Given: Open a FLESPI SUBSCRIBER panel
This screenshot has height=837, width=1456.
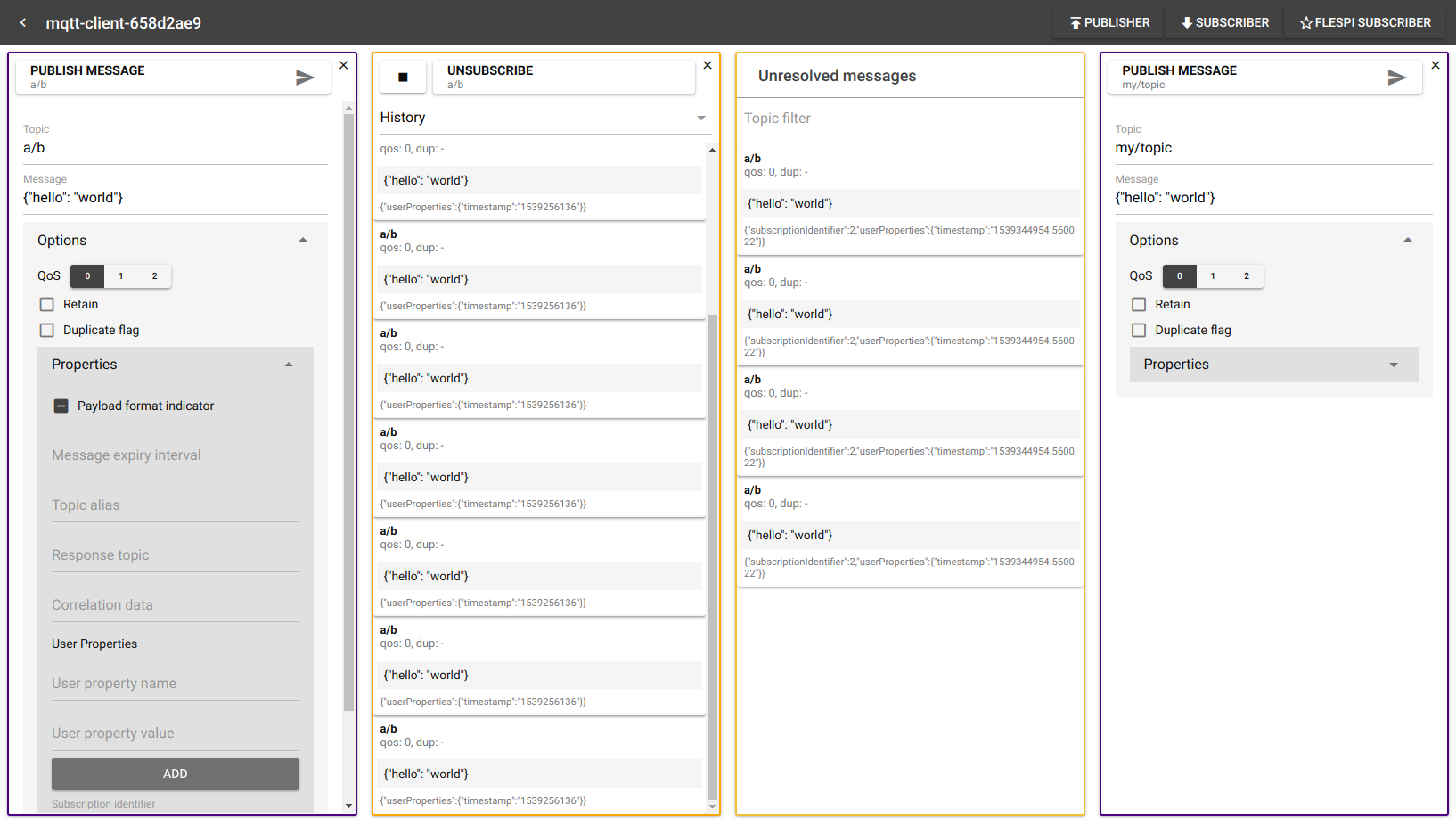Looking at the screenshot, I should [x=1365, y=22].
